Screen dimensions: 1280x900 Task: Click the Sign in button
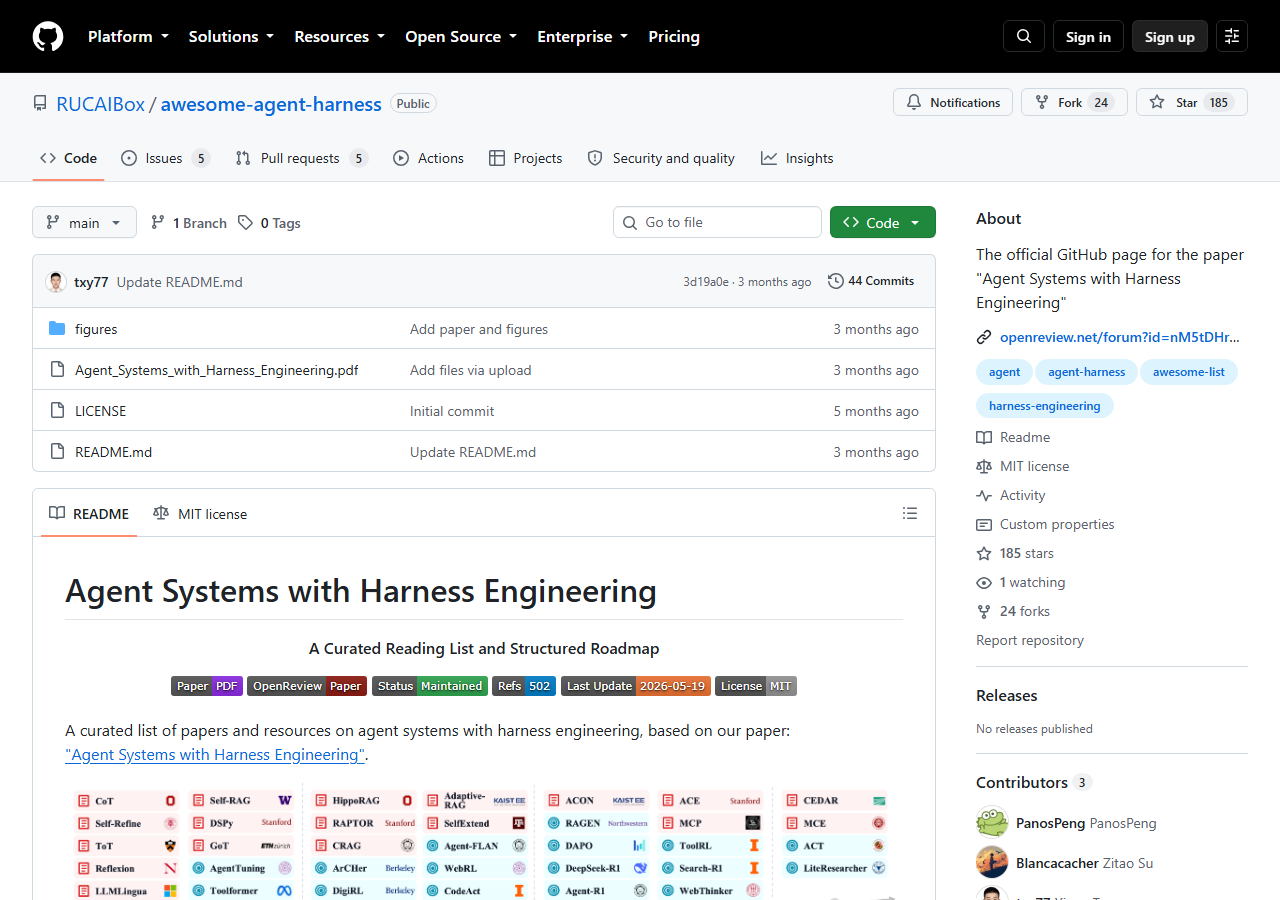tap(1088, 37)
